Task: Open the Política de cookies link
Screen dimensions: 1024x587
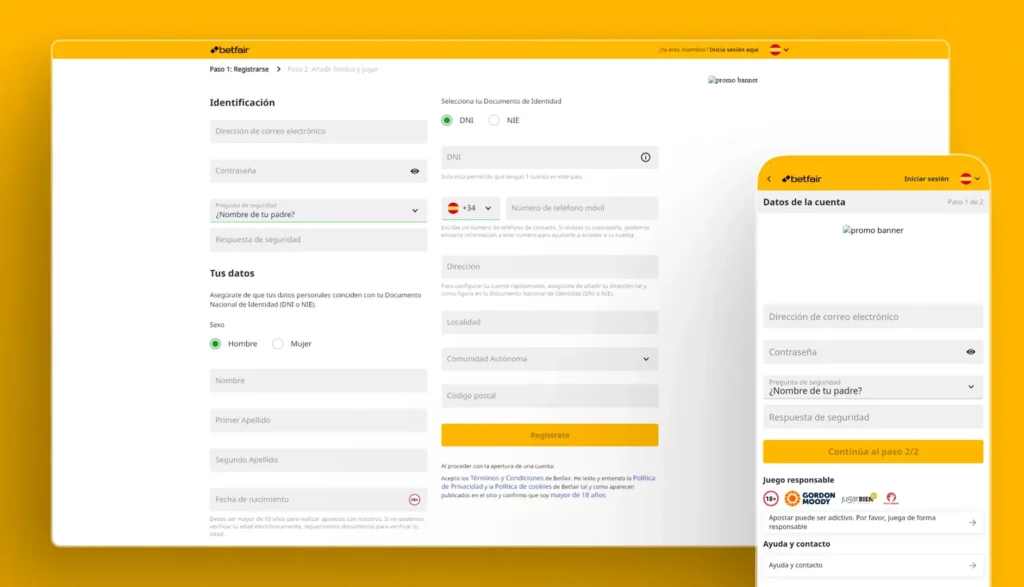Action: (x=523, y=486)
